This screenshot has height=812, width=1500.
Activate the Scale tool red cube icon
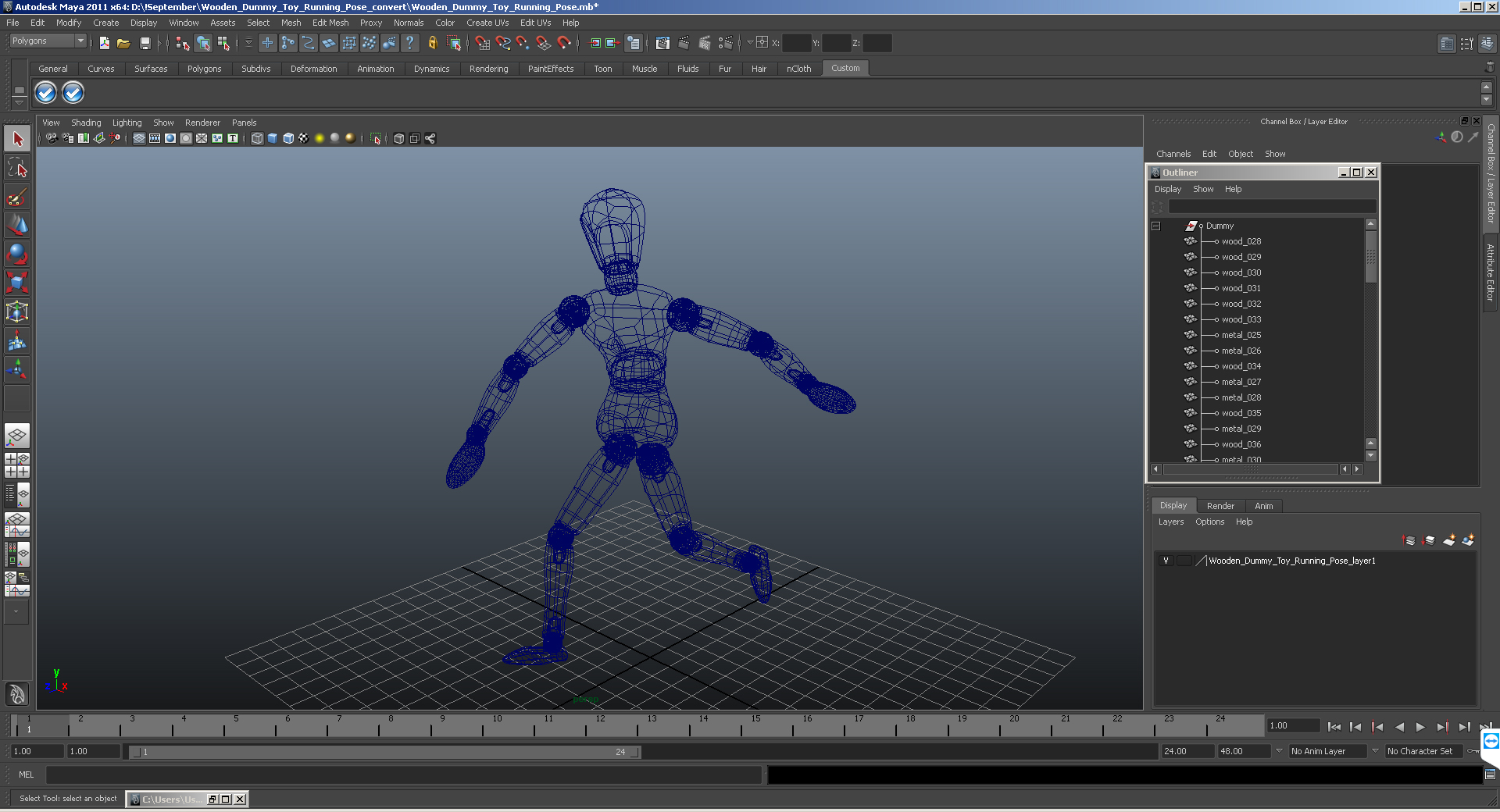(x=17, y=282)
